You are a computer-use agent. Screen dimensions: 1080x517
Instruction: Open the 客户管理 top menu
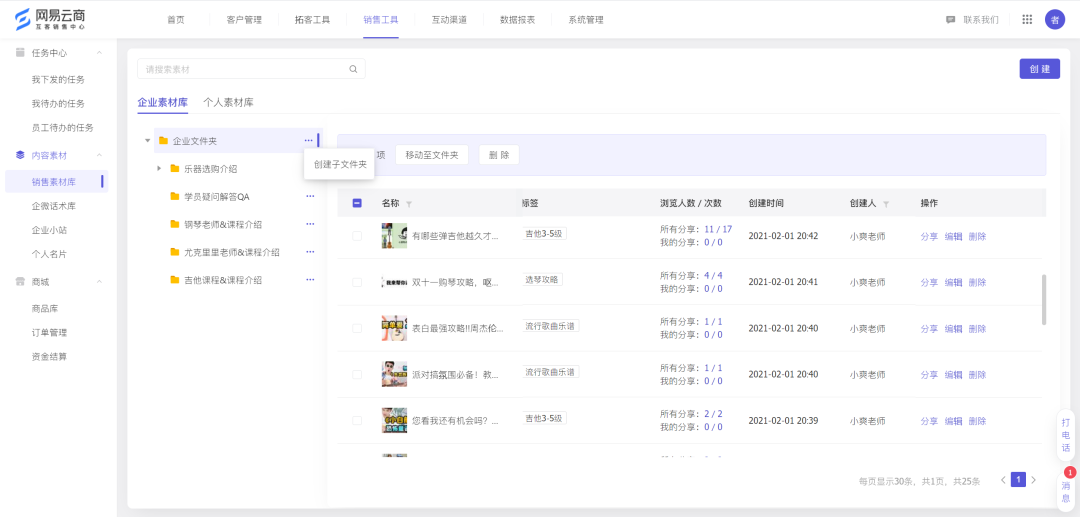click(244, 20)
